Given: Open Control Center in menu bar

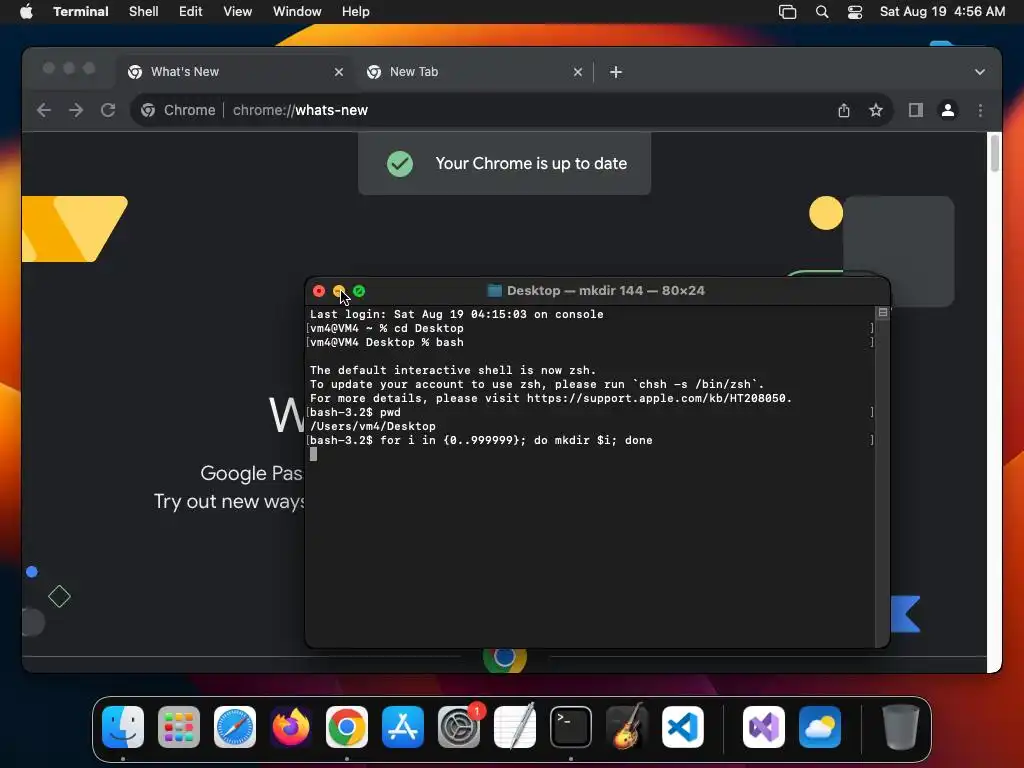Looking at the screenshot, I should (854, 12).
